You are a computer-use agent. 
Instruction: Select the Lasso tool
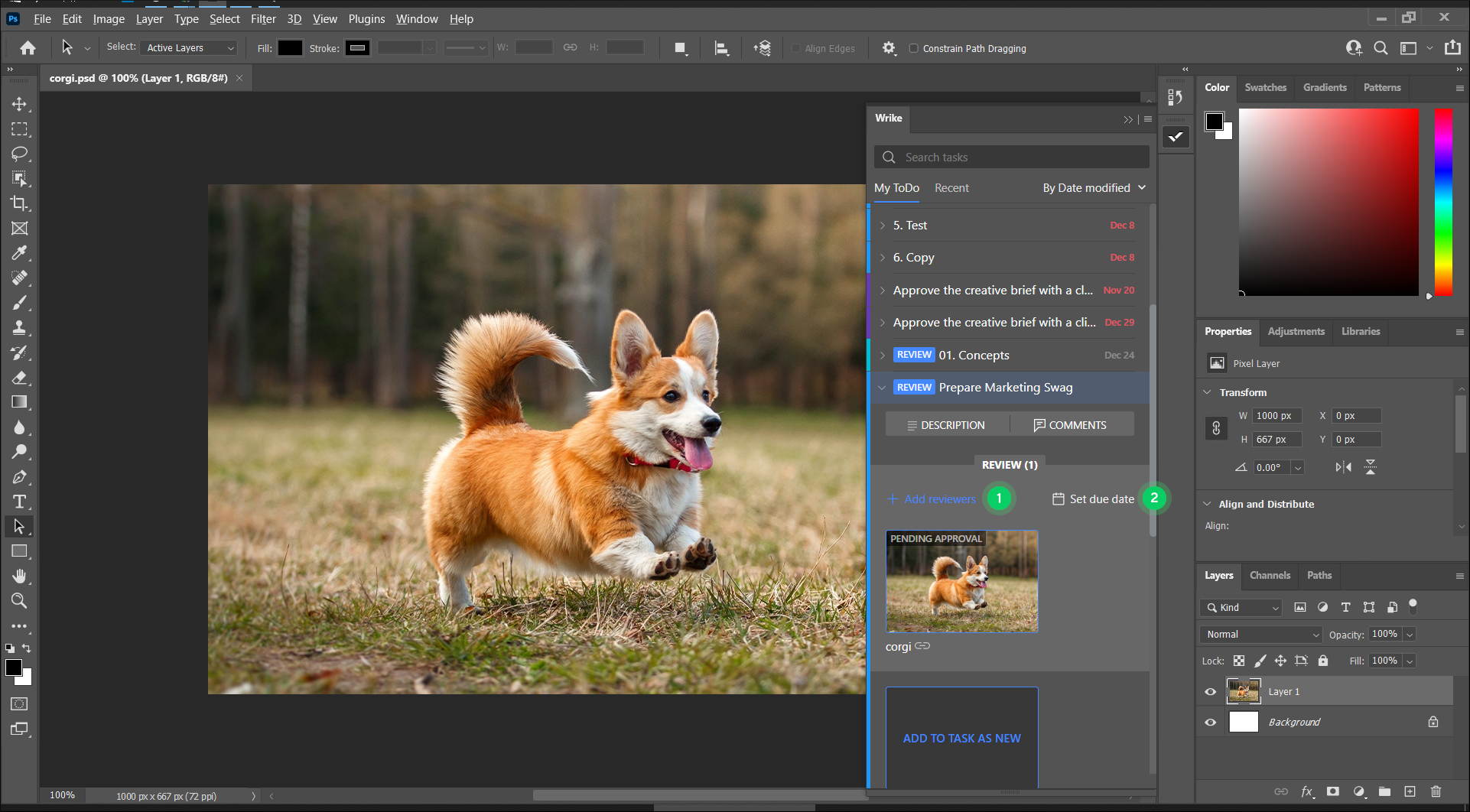pyautogui.click(x=21, y=154)
